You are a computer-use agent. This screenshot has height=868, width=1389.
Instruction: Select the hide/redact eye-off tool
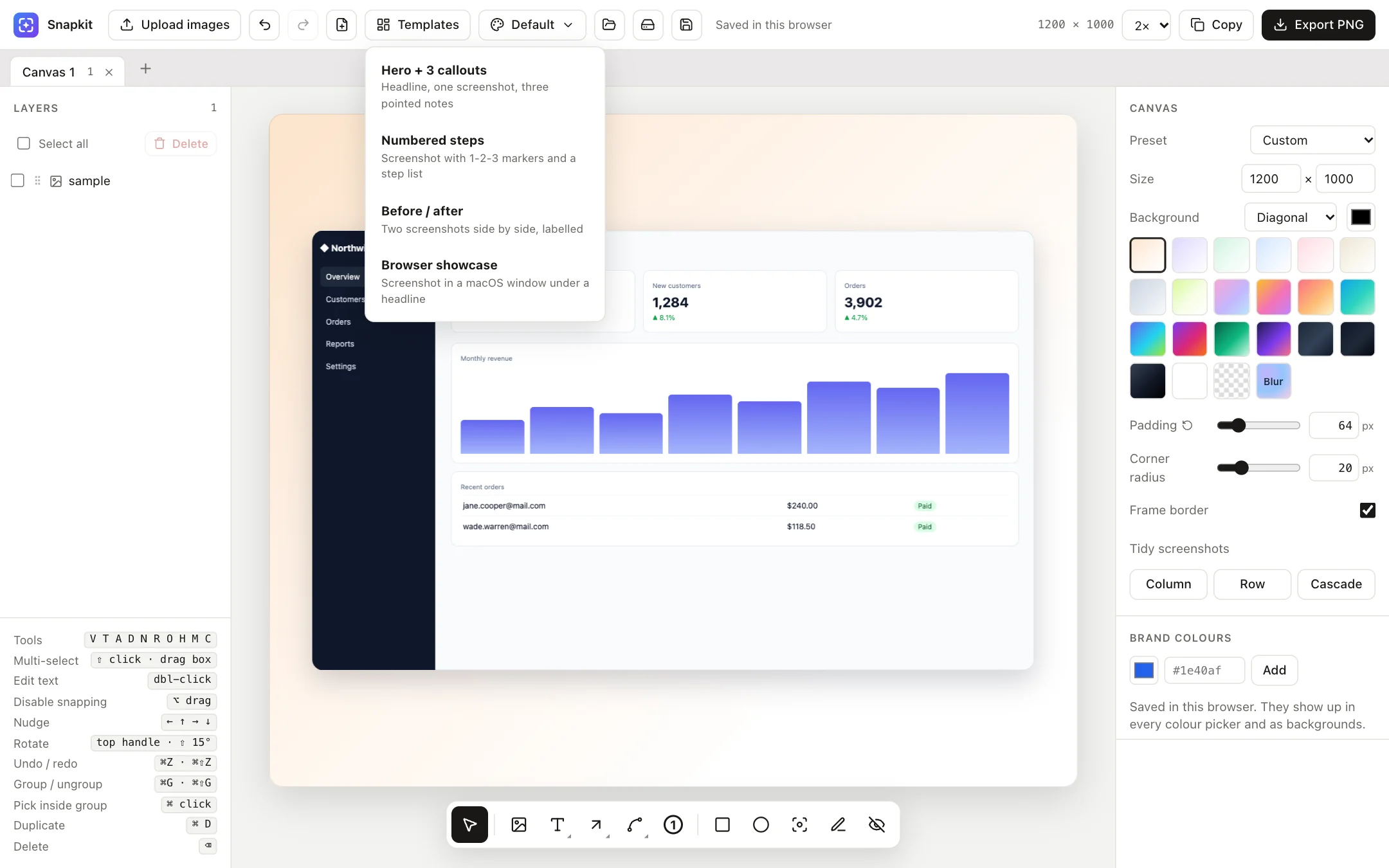point(876,824)
